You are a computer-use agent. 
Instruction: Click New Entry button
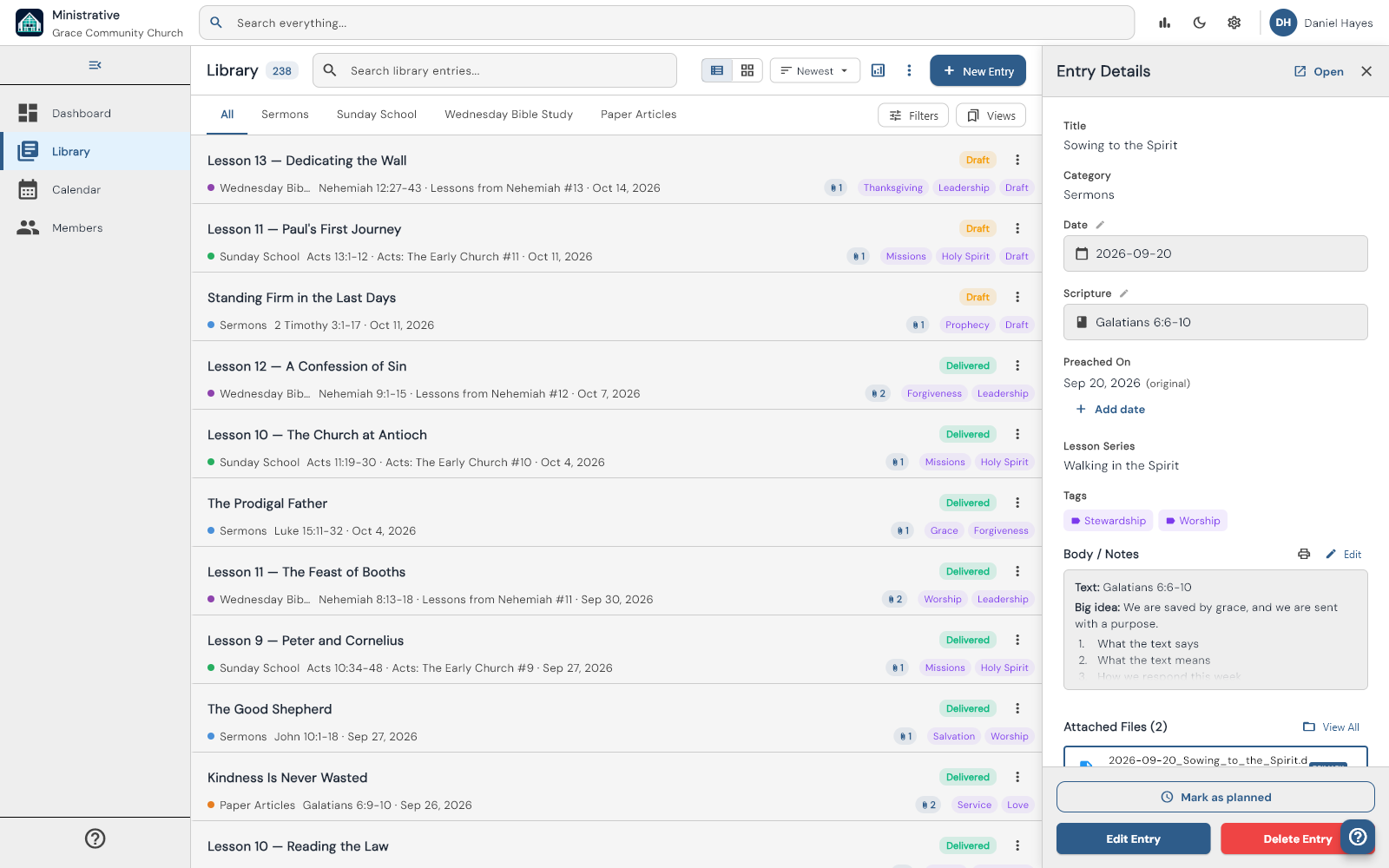click(x=978, y=70)
